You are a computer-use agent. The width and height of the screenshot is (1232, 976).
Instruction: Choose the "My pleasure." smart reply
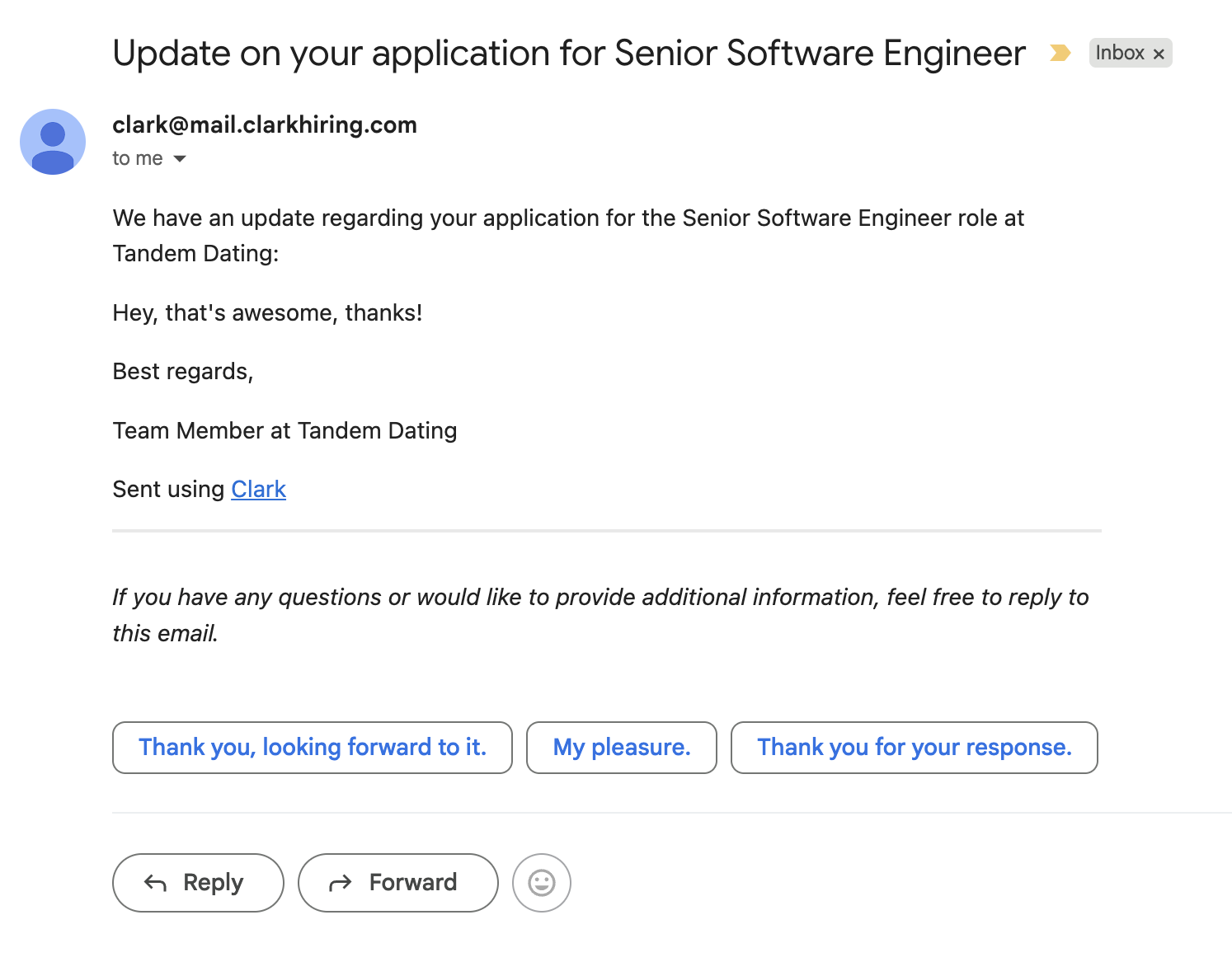point(622,748)
